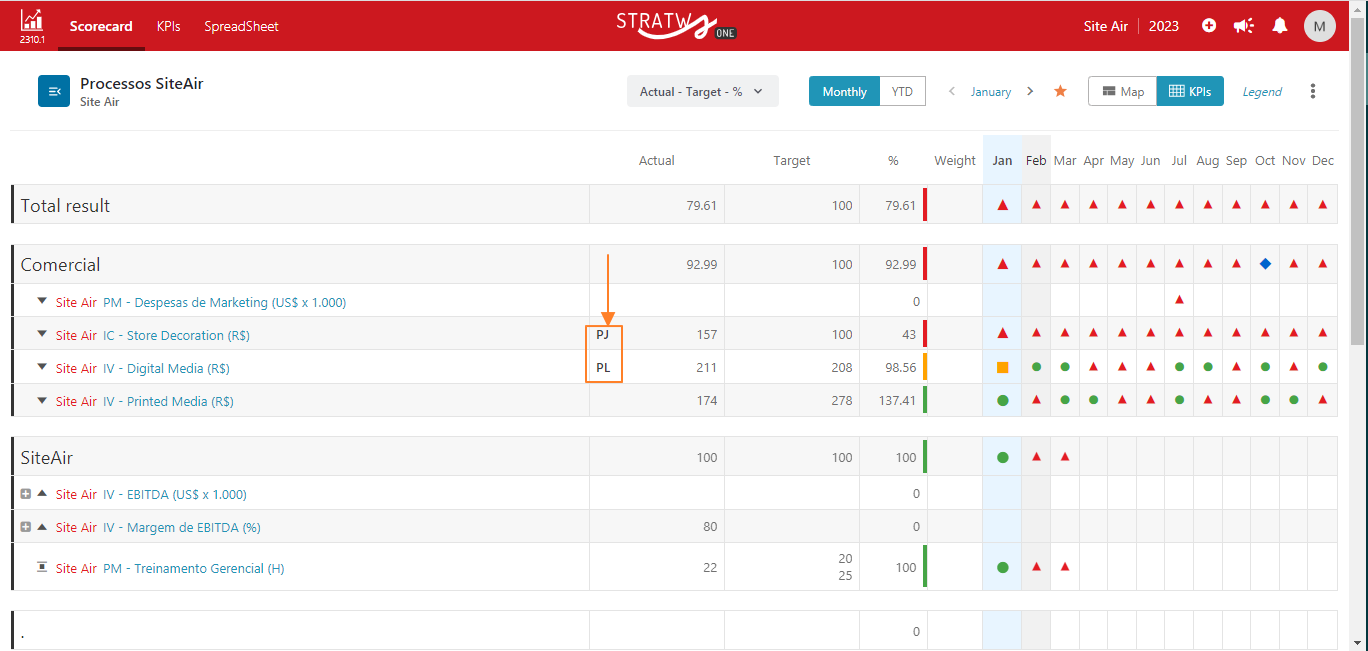Switch to Map view

pyautogui.click(x=1122, y=91)
